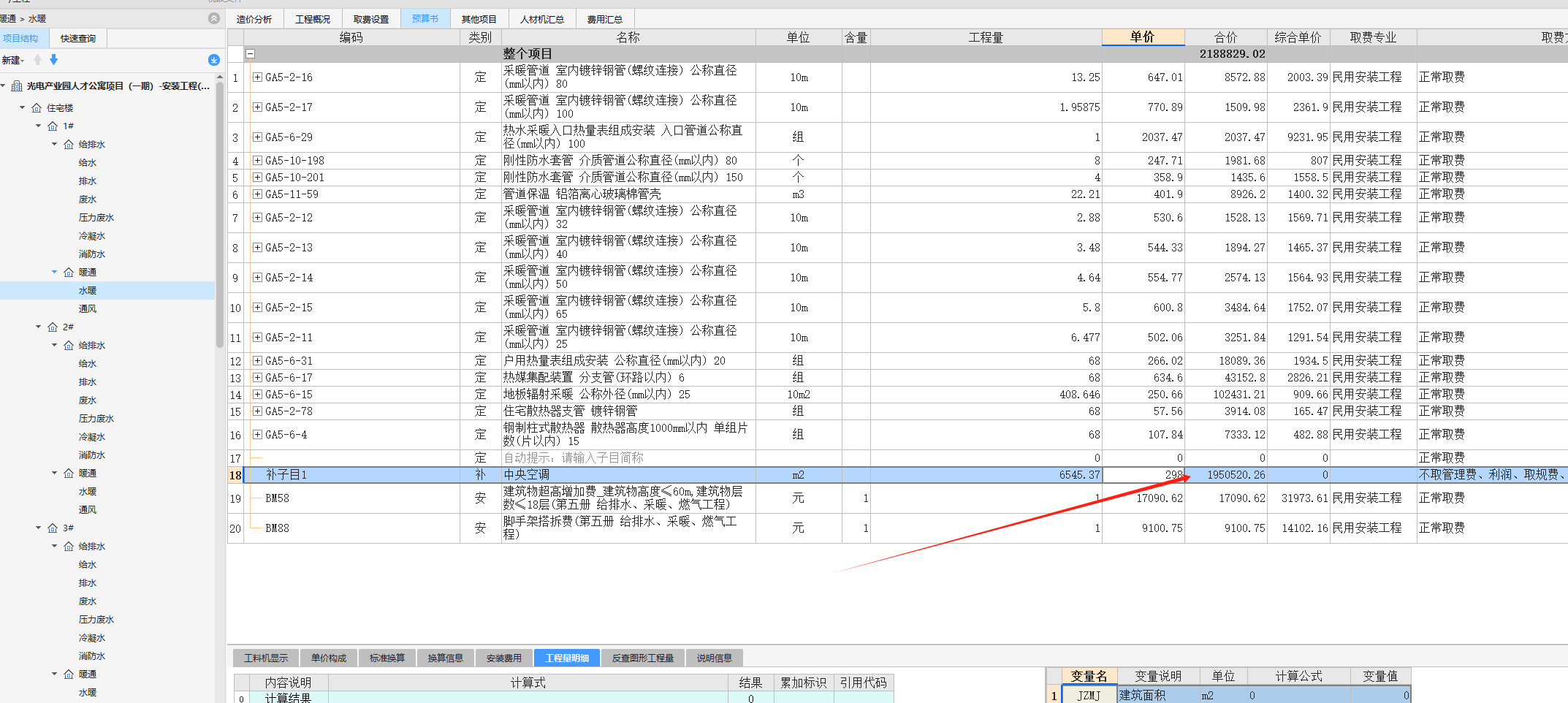The width and height of the screenshot is (1568, 703).
Task: Open the 单价构成 bottom tab
Action: click(329, 658)
